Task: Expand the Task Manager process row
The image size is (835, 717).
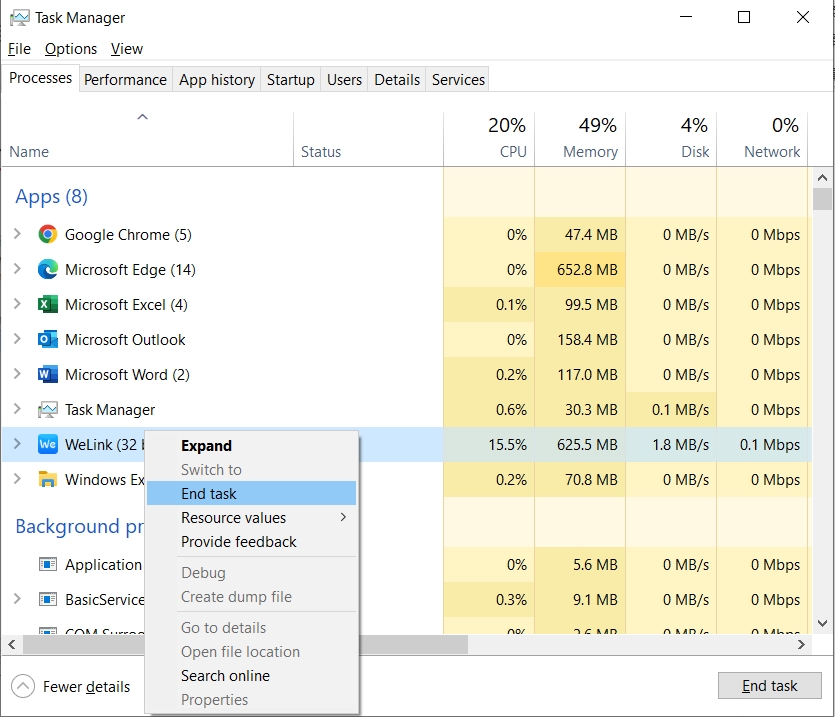Action: click(x=17, y=410)
